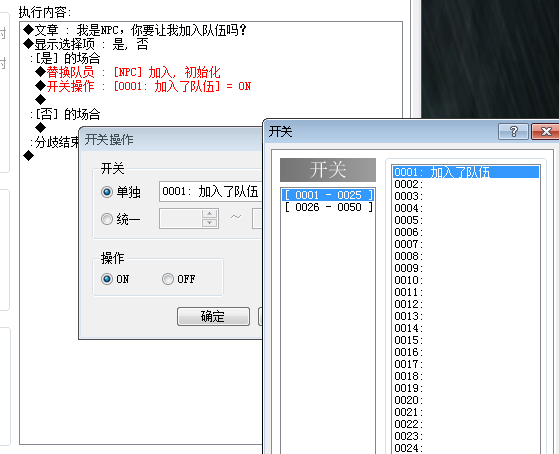Select switch 0008 in the list
The image size is (559, 454).
[x=466, y=256]
